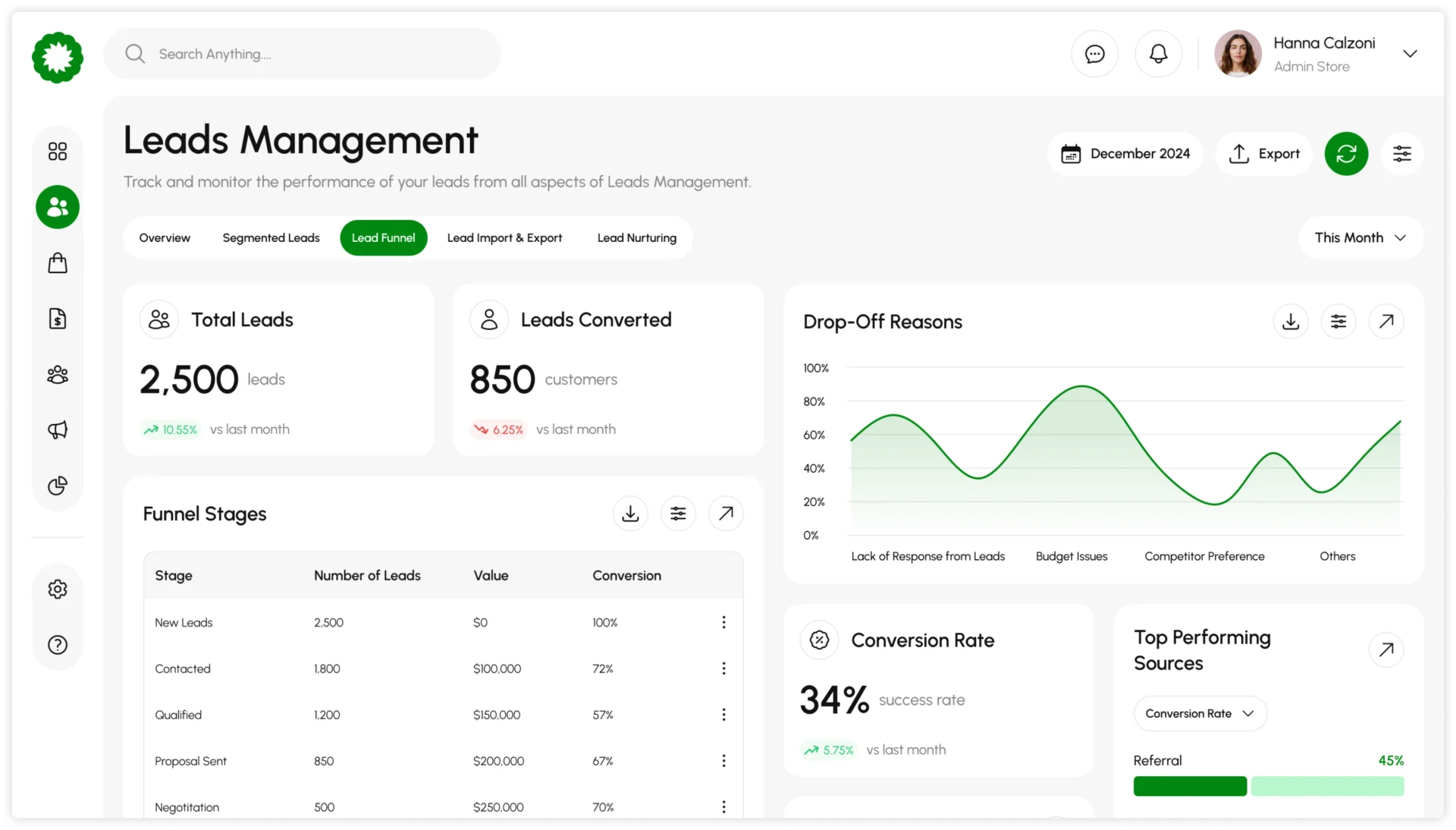Open the invoice dollar document sidebar icon
Screen dimensions: 1456x830
pos(58,319)
